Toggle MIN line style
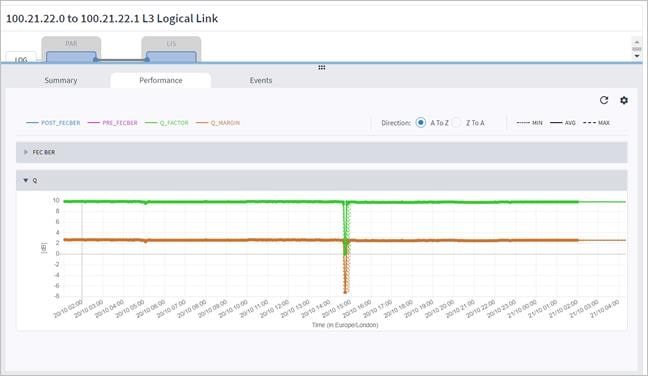 click(529, 123)
